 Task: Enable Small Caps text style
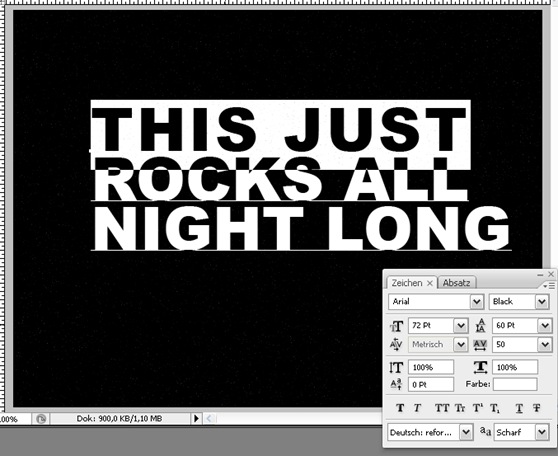pyautogui.click(x=460, y=408)
